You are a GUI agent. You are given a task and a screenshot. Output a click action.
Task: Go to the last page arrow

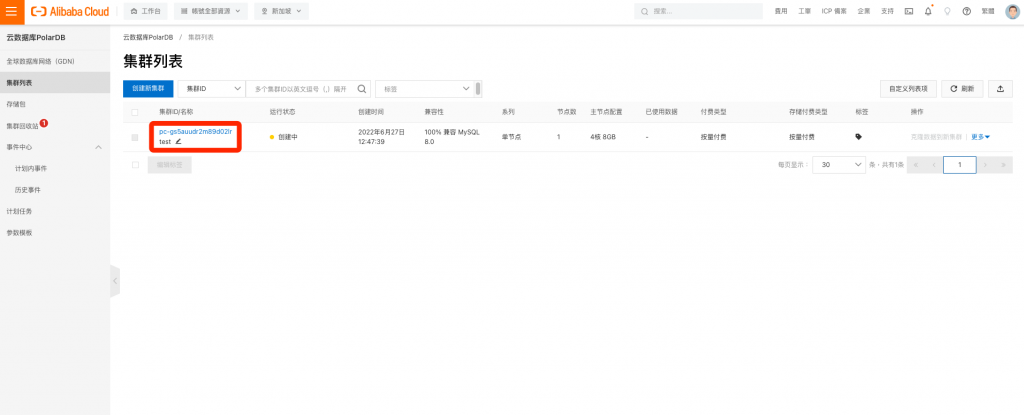pyautogui.click(x=1003, y=165)
